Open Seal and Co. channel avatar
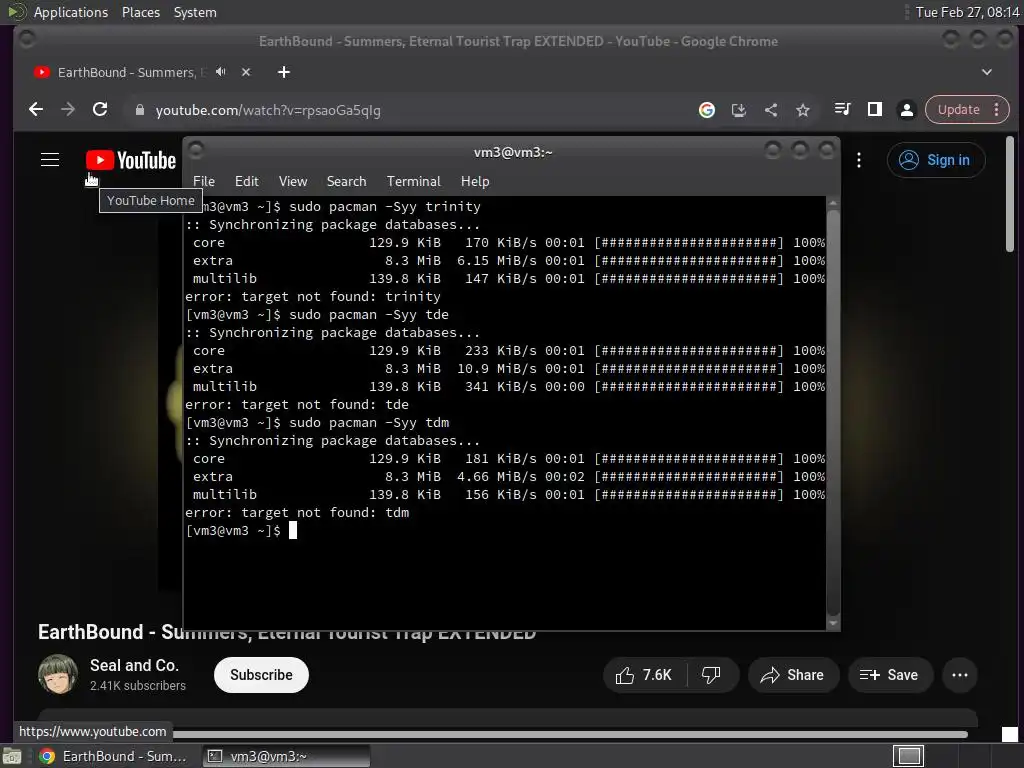 click(58, 675)
